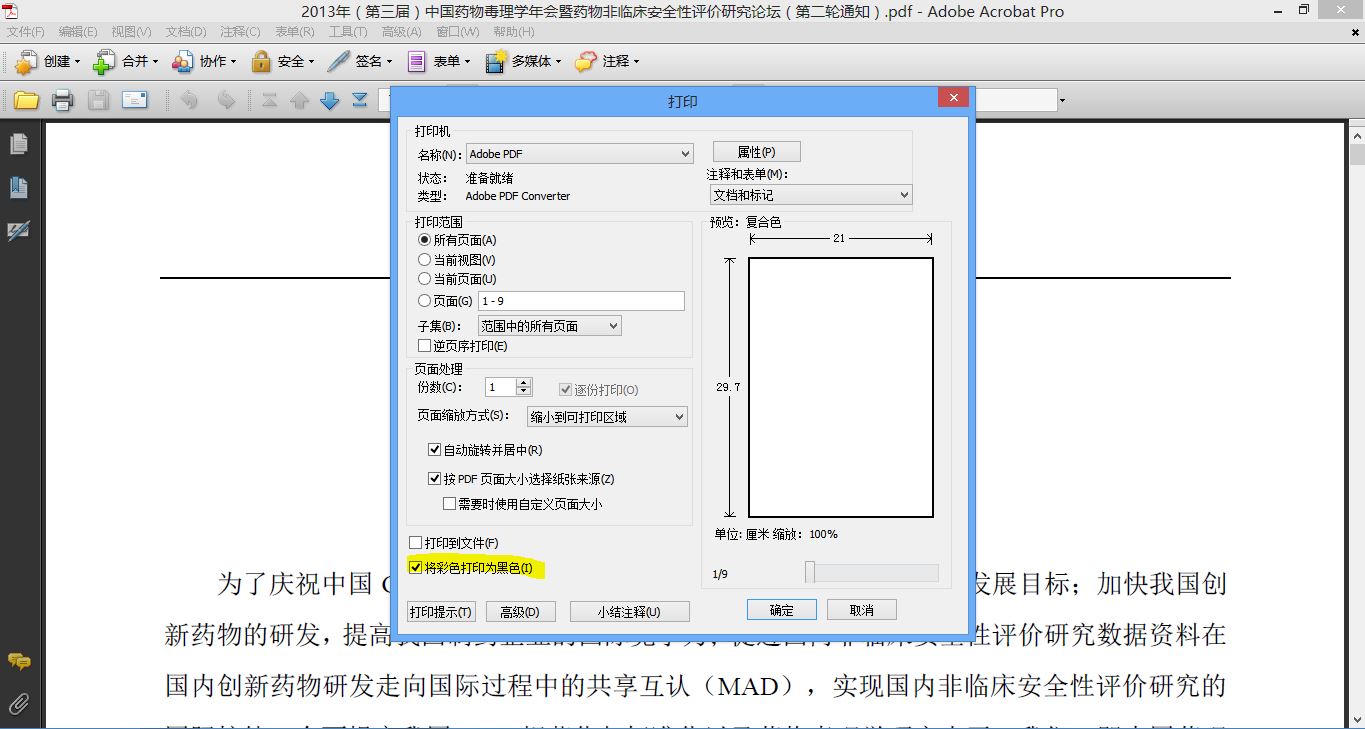Click the email envelope icon

point(135,100)
